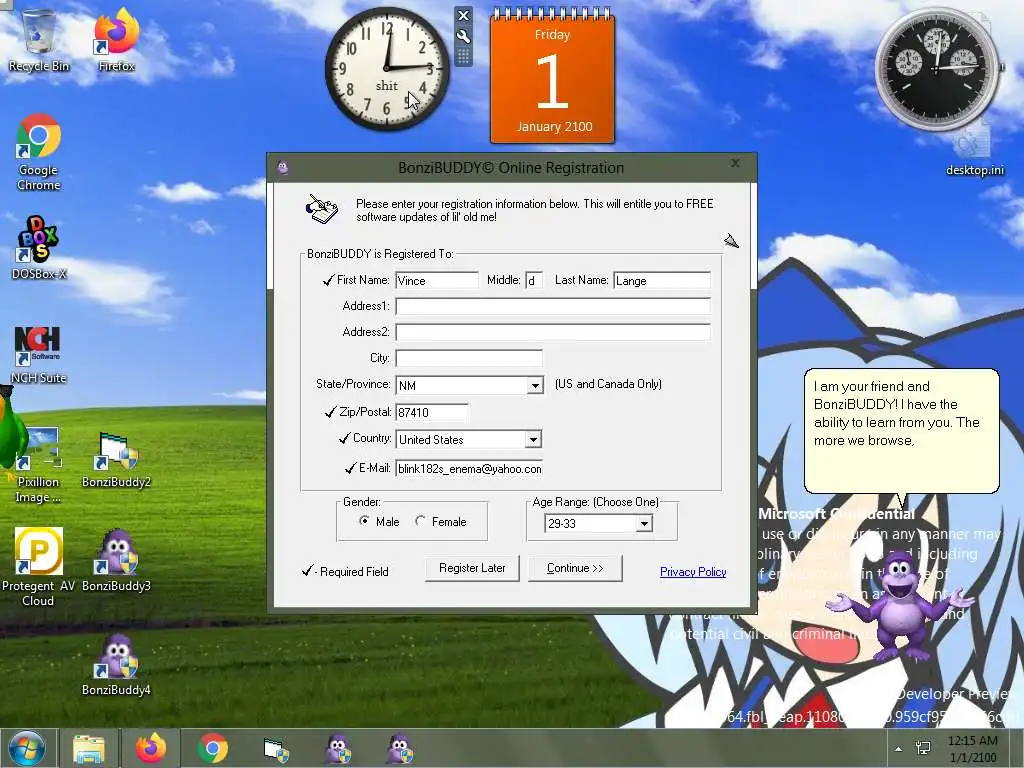Expand the State/Province dropdown arrow
The height and width of the screenshot is (768, 1024).
[x=535, y=385]
